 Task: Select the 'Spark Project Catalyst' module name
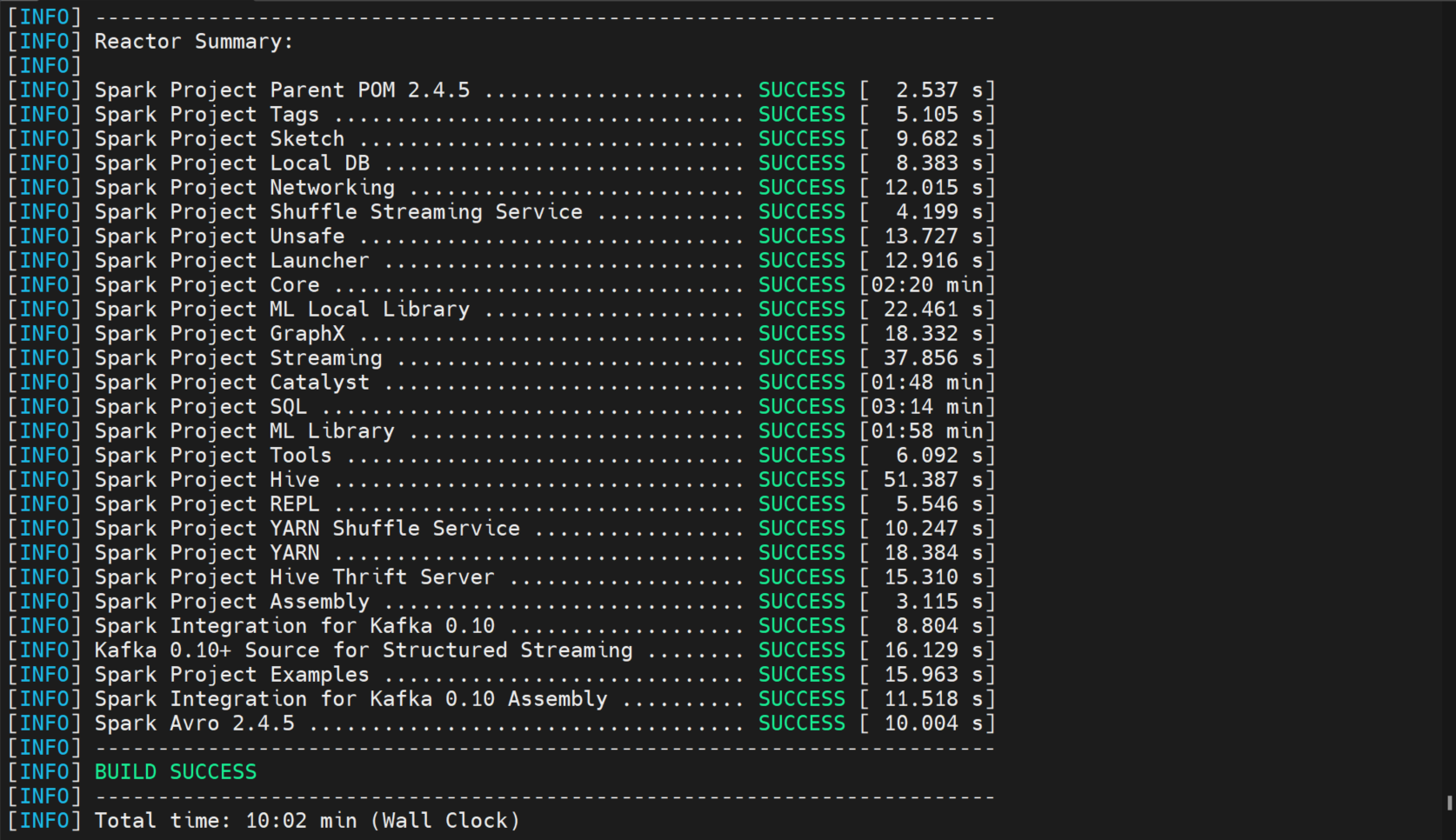click(x=232, y=383)
